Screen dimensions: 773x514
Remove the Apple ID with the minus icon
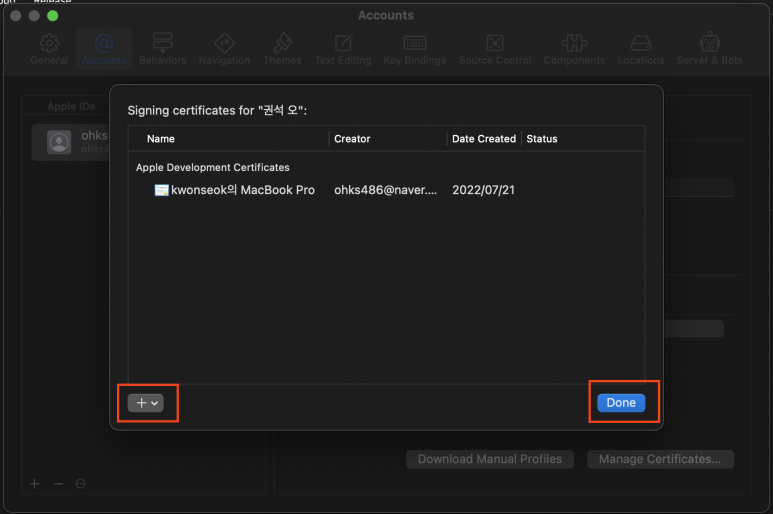coord(58,484)
